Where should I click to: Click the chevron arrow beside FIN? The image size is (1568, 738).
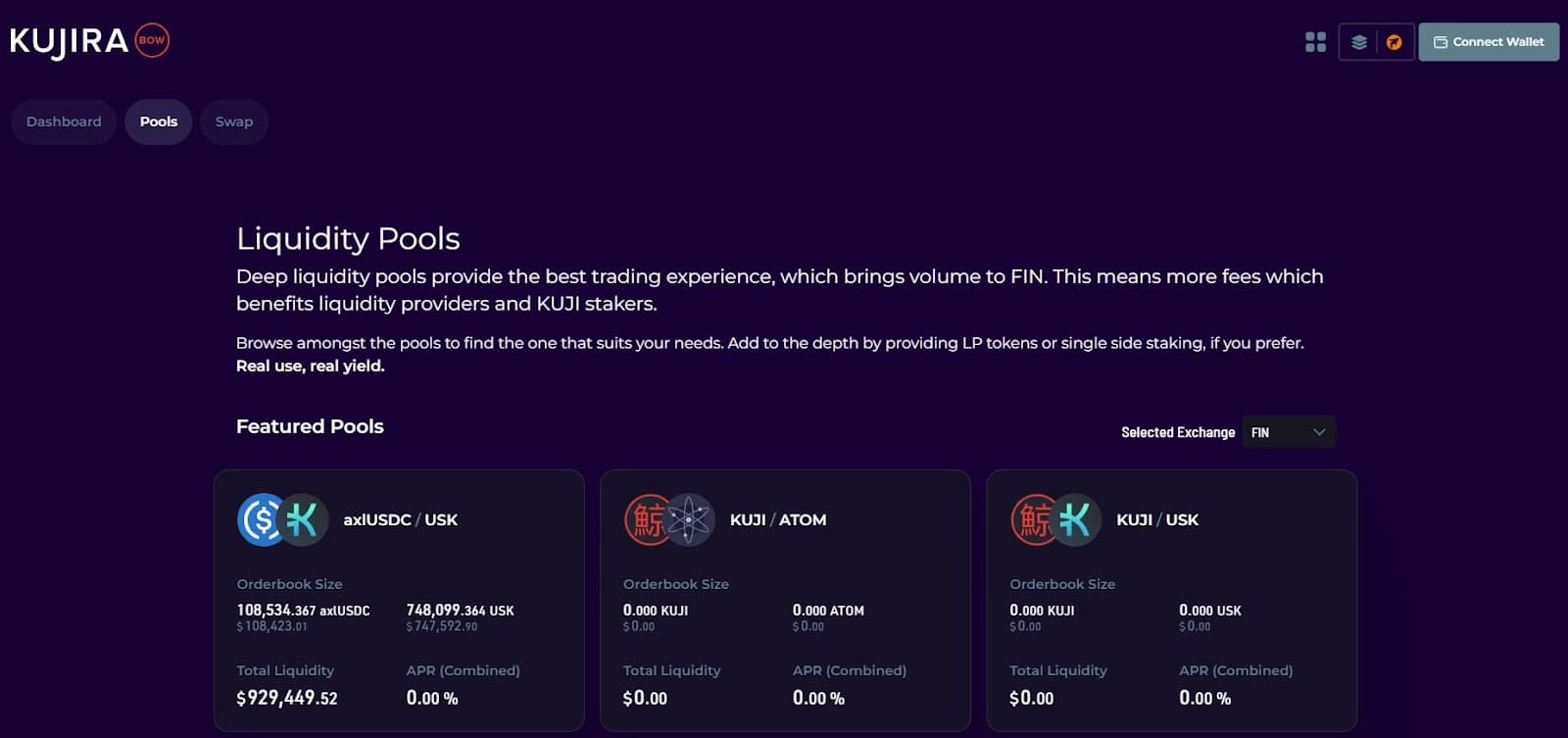pos(1319,432)
